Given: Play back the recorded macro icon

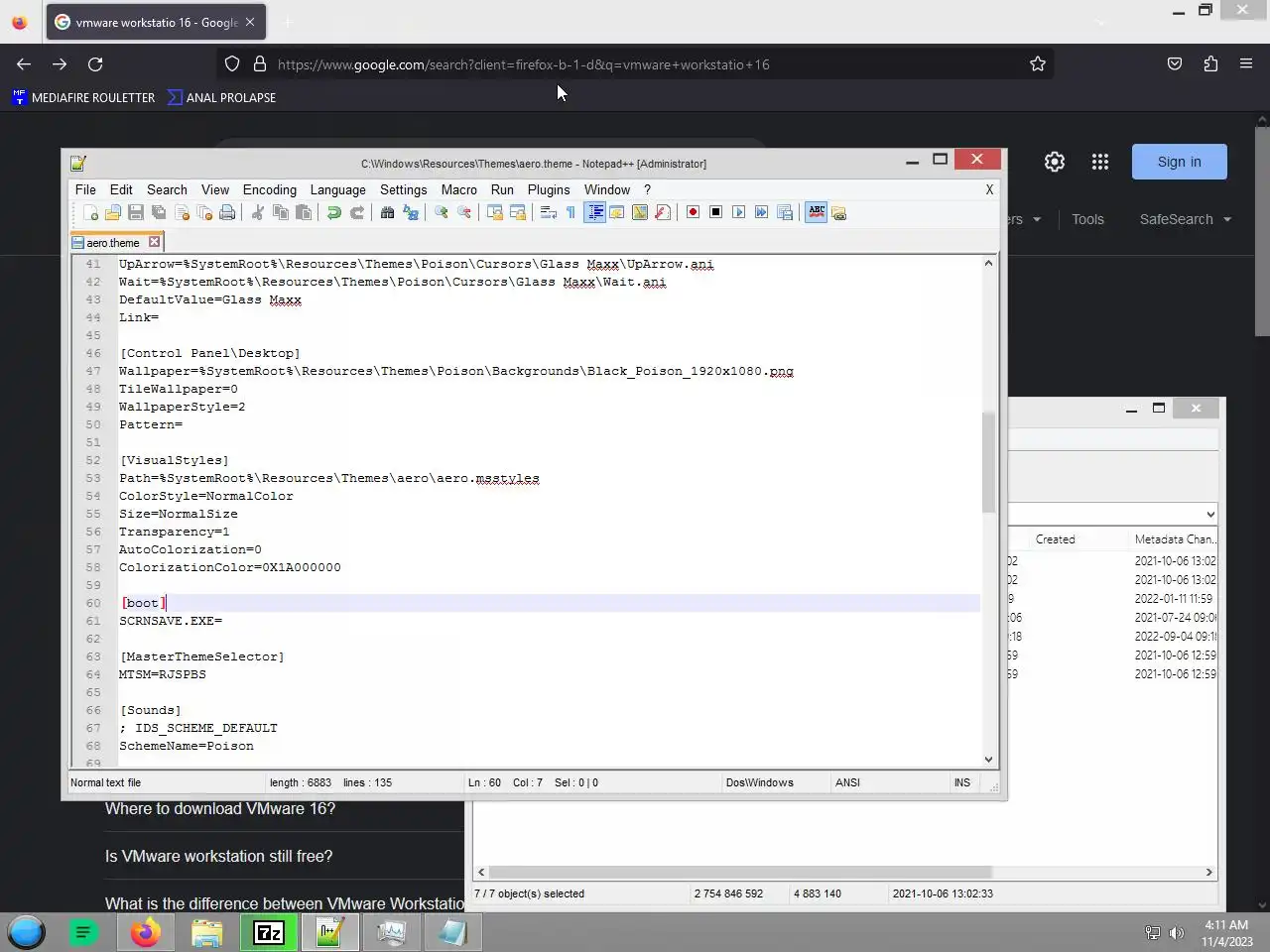Looking at the screenshot, I should tap(738, 212).
